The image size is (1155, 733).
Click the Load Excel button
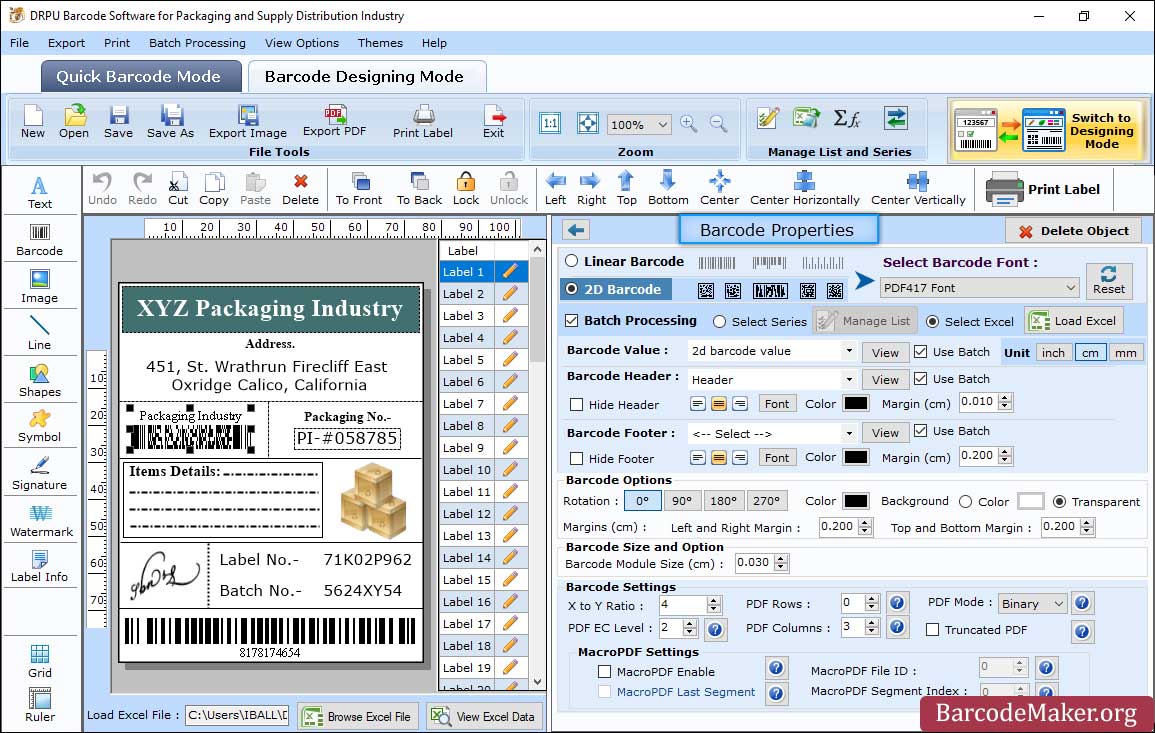(x=1075, y=321)
